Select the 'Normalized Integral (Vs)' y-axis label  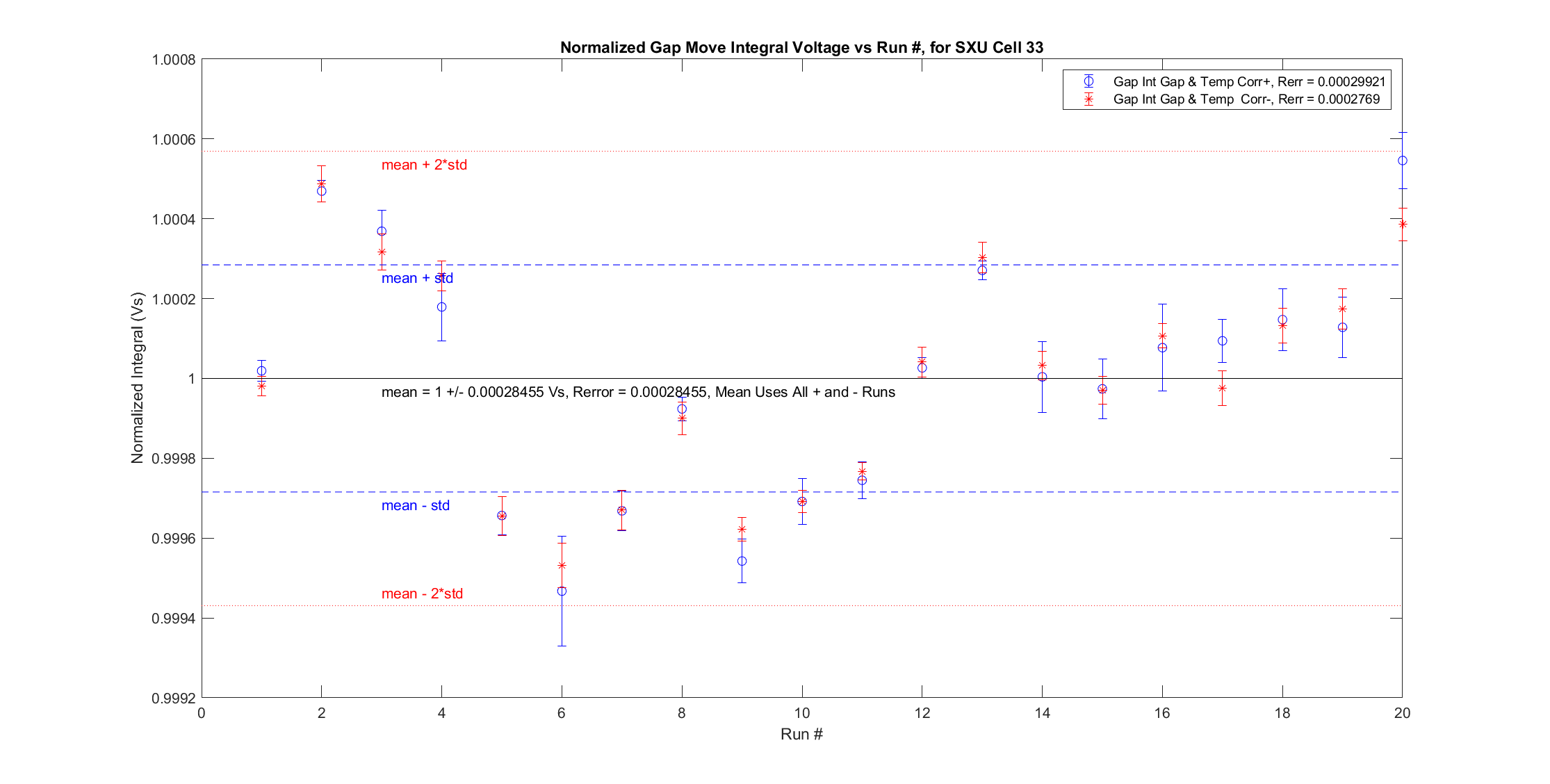(137, 378)
